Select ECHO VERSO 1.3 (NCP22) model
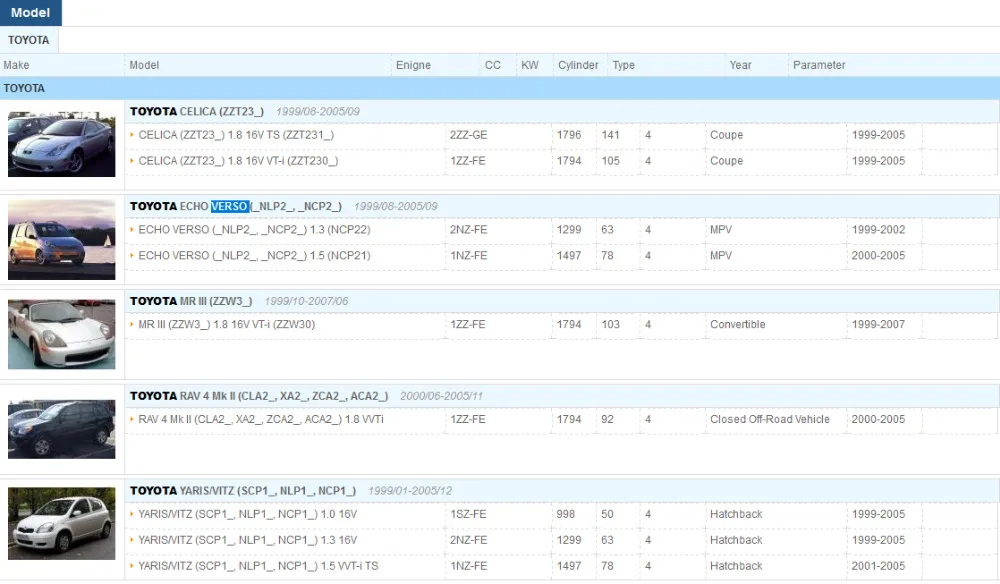The height and width of the screenshot is (584, 1000). pyautogui.click(x=254, y=230)
